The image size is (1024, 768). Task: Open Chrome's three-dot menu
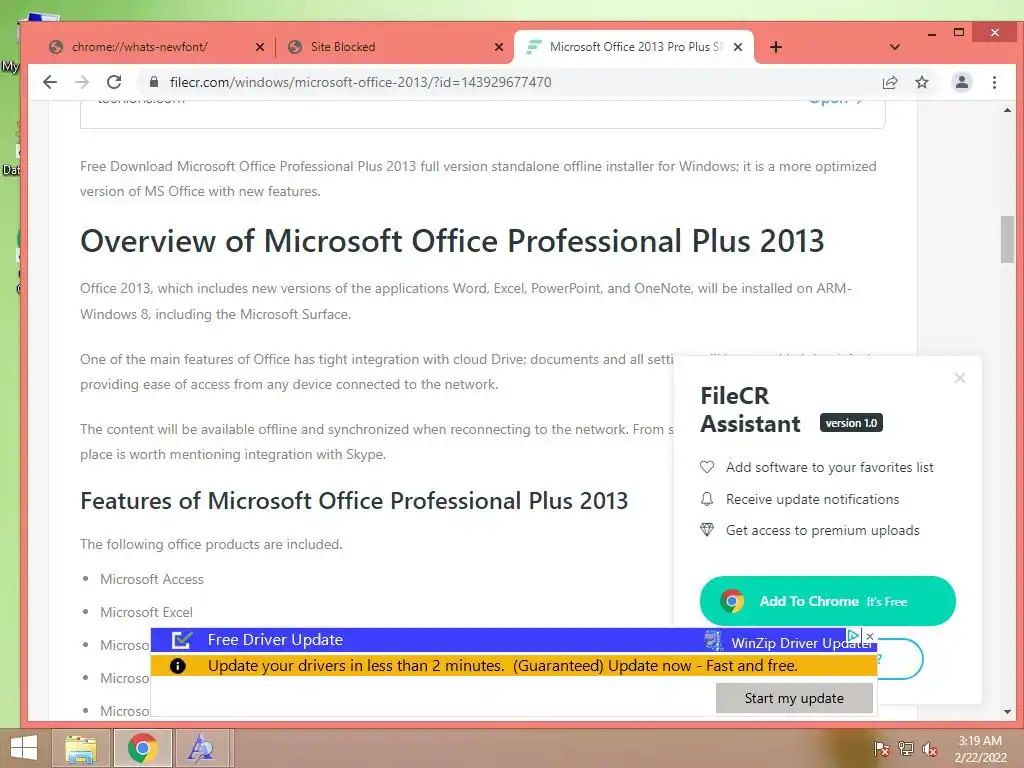tap(994, 82)
